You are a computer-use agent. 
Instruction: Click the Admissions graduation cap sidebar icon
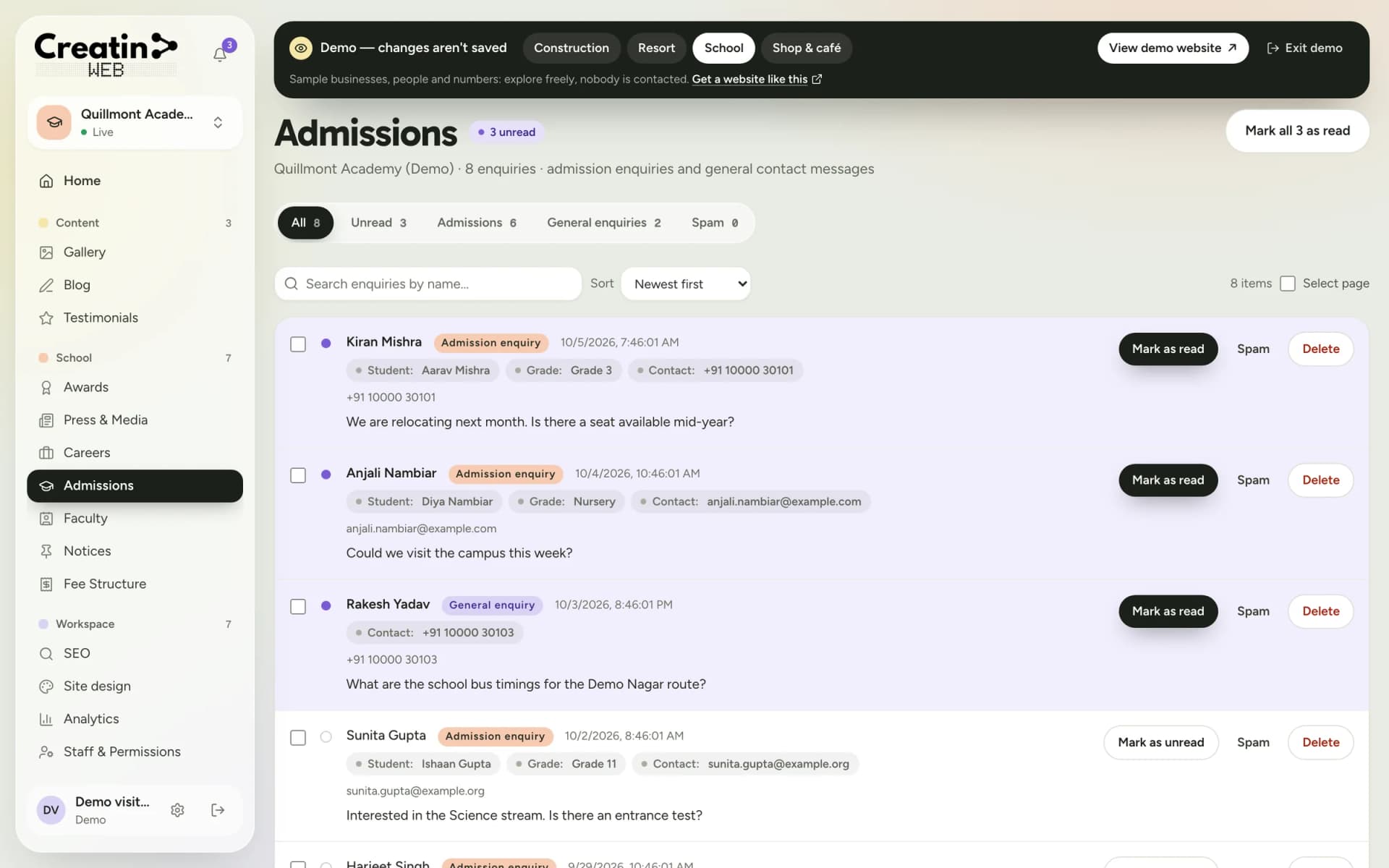tap(46, 486)
